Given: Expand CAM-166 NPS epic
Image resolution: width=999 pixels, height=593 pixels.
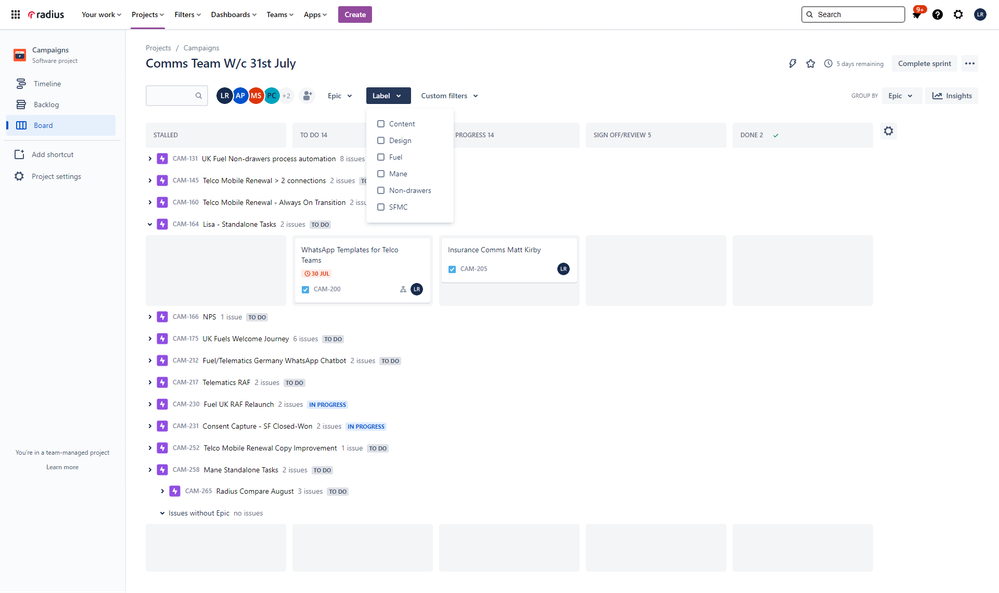Looking at the screenshot, I should pos(150,317).
